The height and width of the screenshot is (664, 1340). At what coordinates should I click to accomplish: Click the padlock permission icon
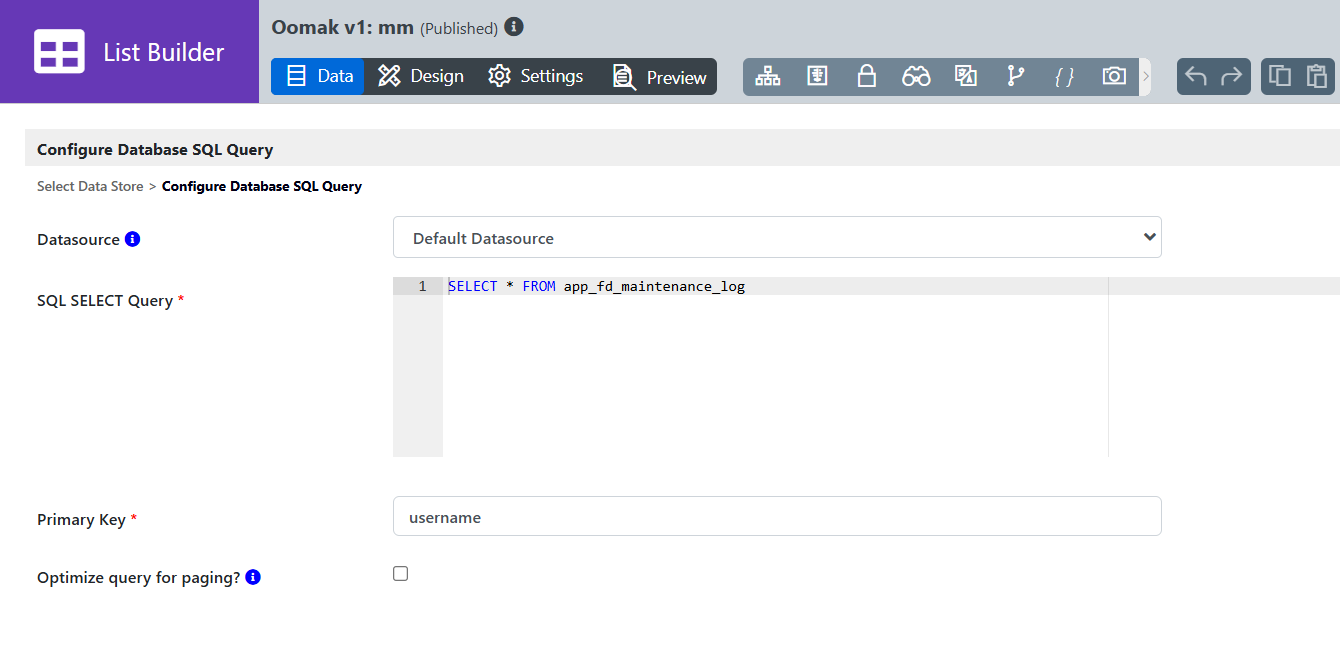[866, 77]
